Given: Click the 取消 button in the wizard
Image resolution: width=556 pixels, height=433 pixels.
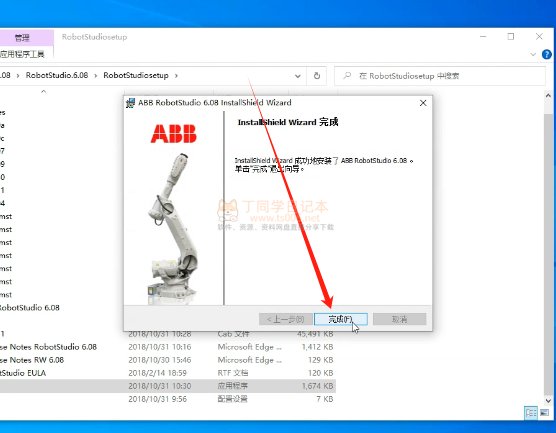Looking at the screenshot, I should point(399,319).
